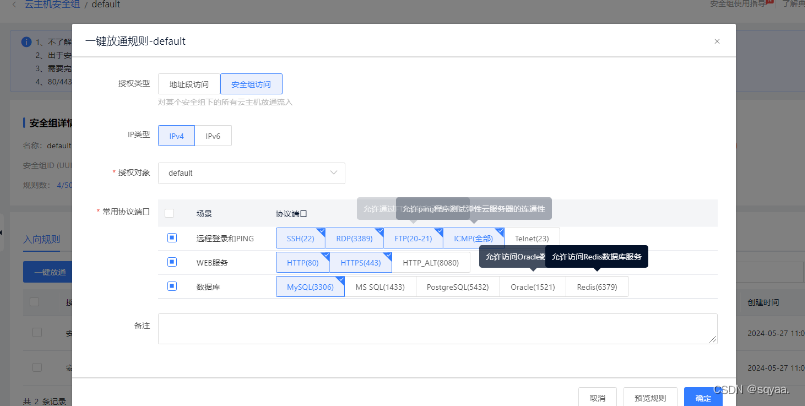Image resolution: width=805 pixels, height=406 pixels.
Task: Select the 地址段访问 authorization type
Action: pos(189,84)
